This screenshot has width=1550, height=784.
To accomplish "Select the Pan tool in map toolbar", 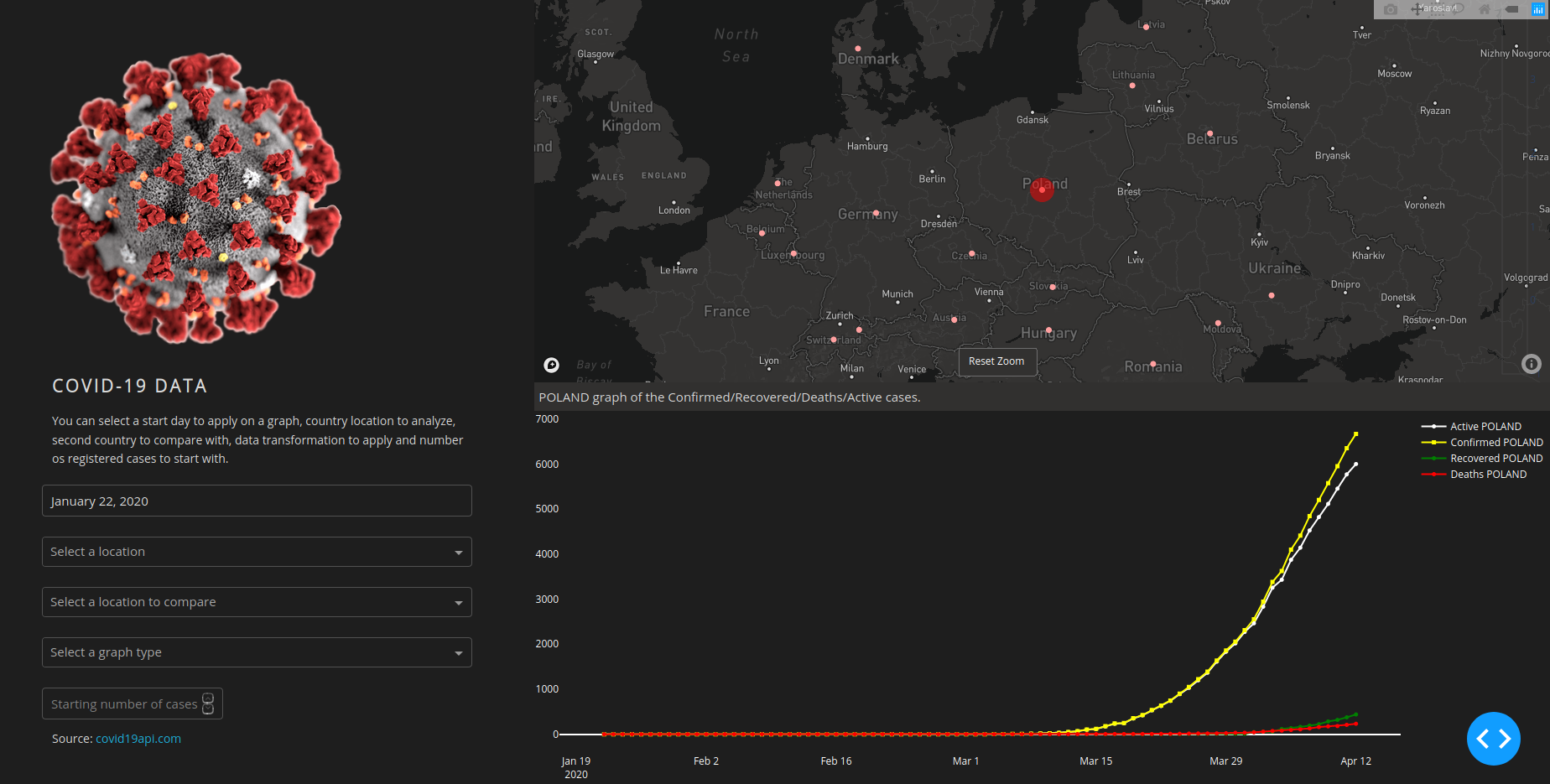I will click(x=1417, y=9).
